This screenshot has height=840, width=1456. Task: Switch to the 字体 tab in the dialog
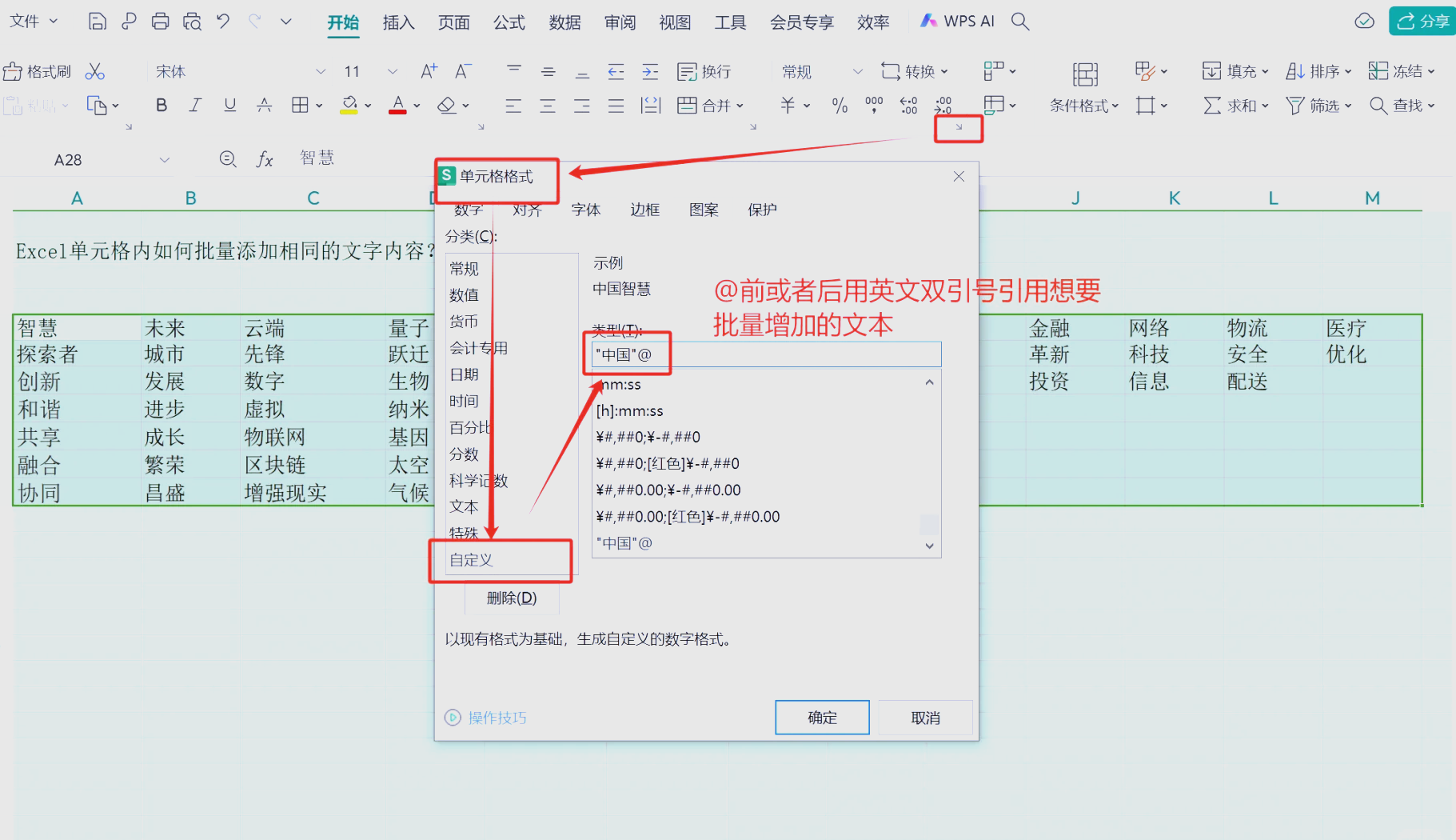[585, 210]
